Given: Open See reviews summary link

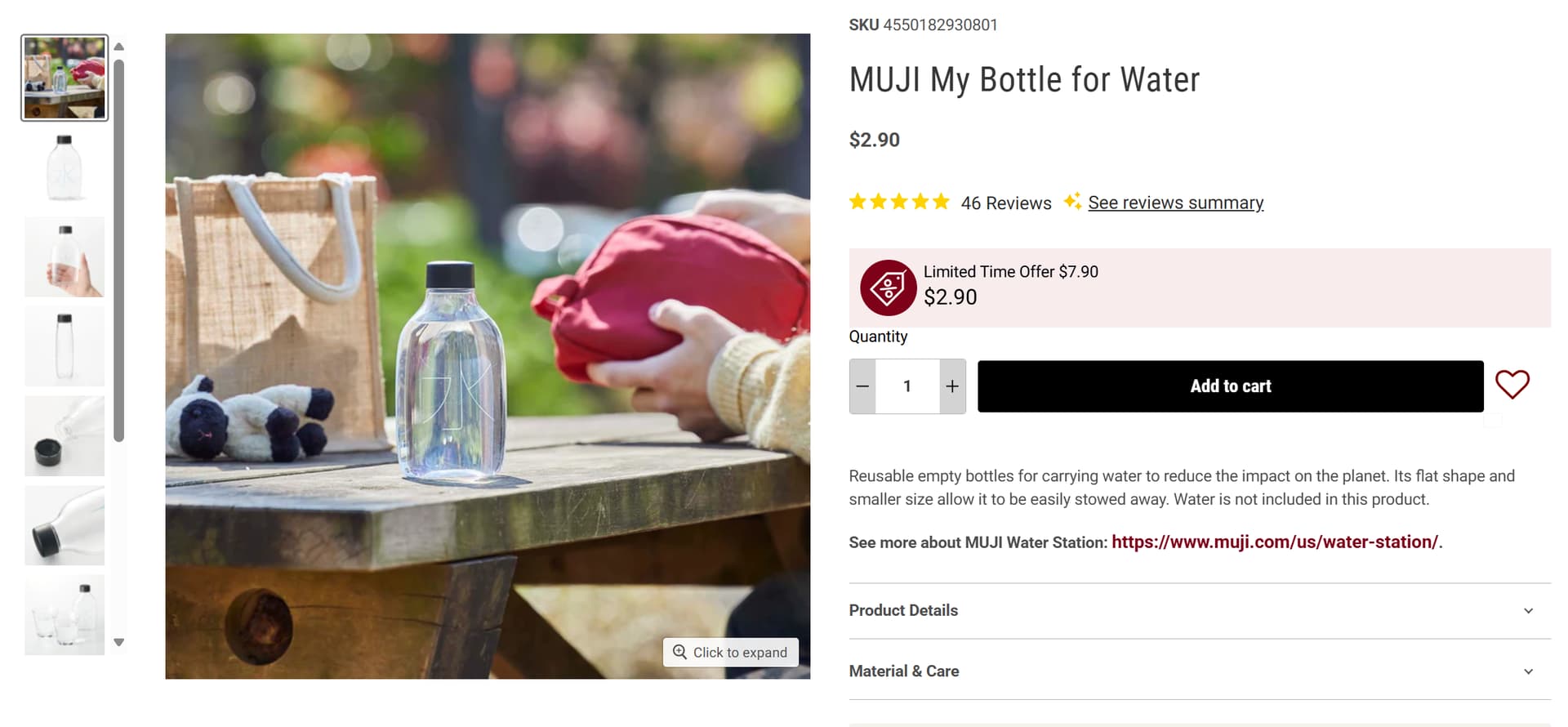Looking at the screenshot, I should pos(1175,203).
